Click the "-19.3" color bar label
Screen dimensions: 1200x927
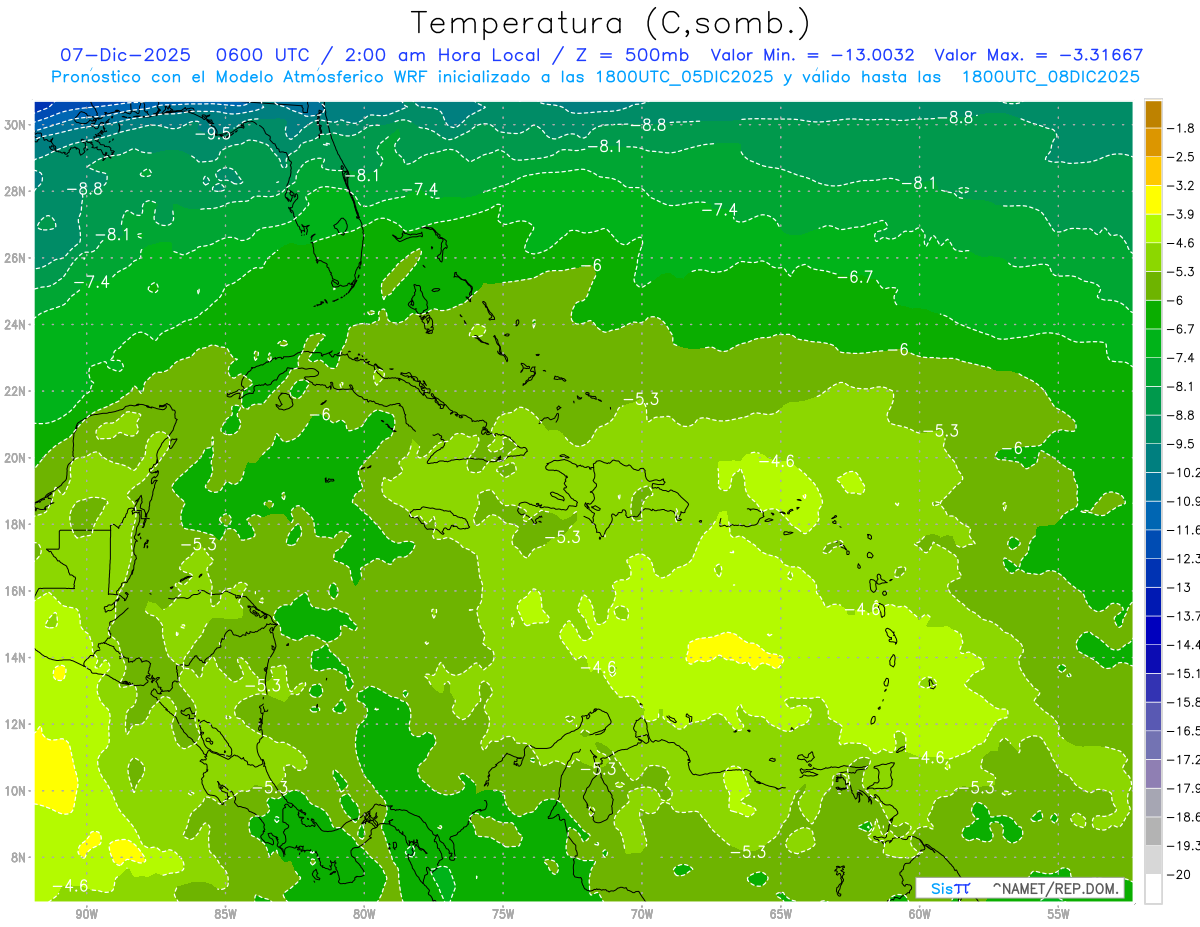1184,846
